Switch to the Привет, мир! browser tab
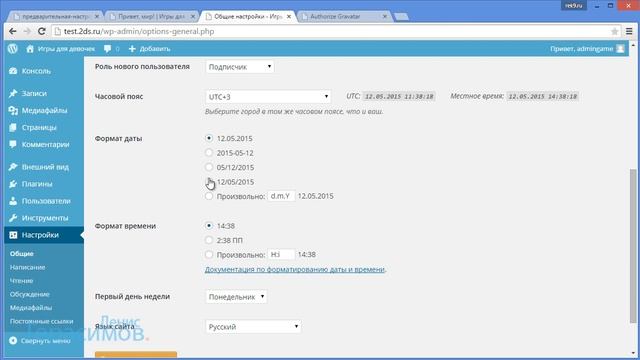 151,16
